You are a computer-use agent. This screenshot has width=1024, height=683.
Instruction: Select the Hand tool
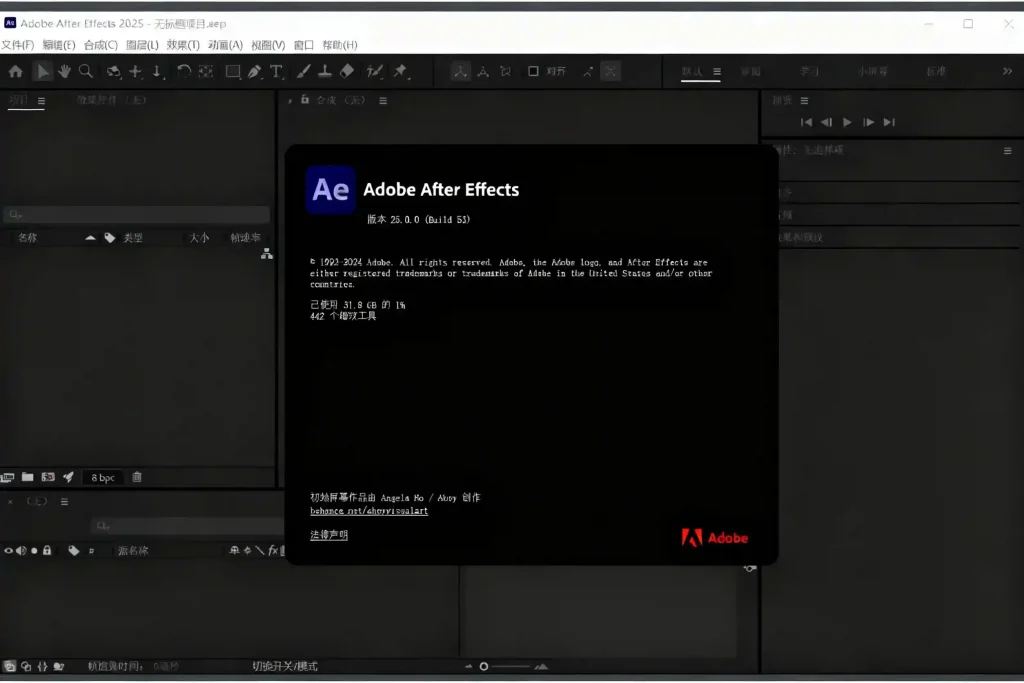[x=63, y=71]
